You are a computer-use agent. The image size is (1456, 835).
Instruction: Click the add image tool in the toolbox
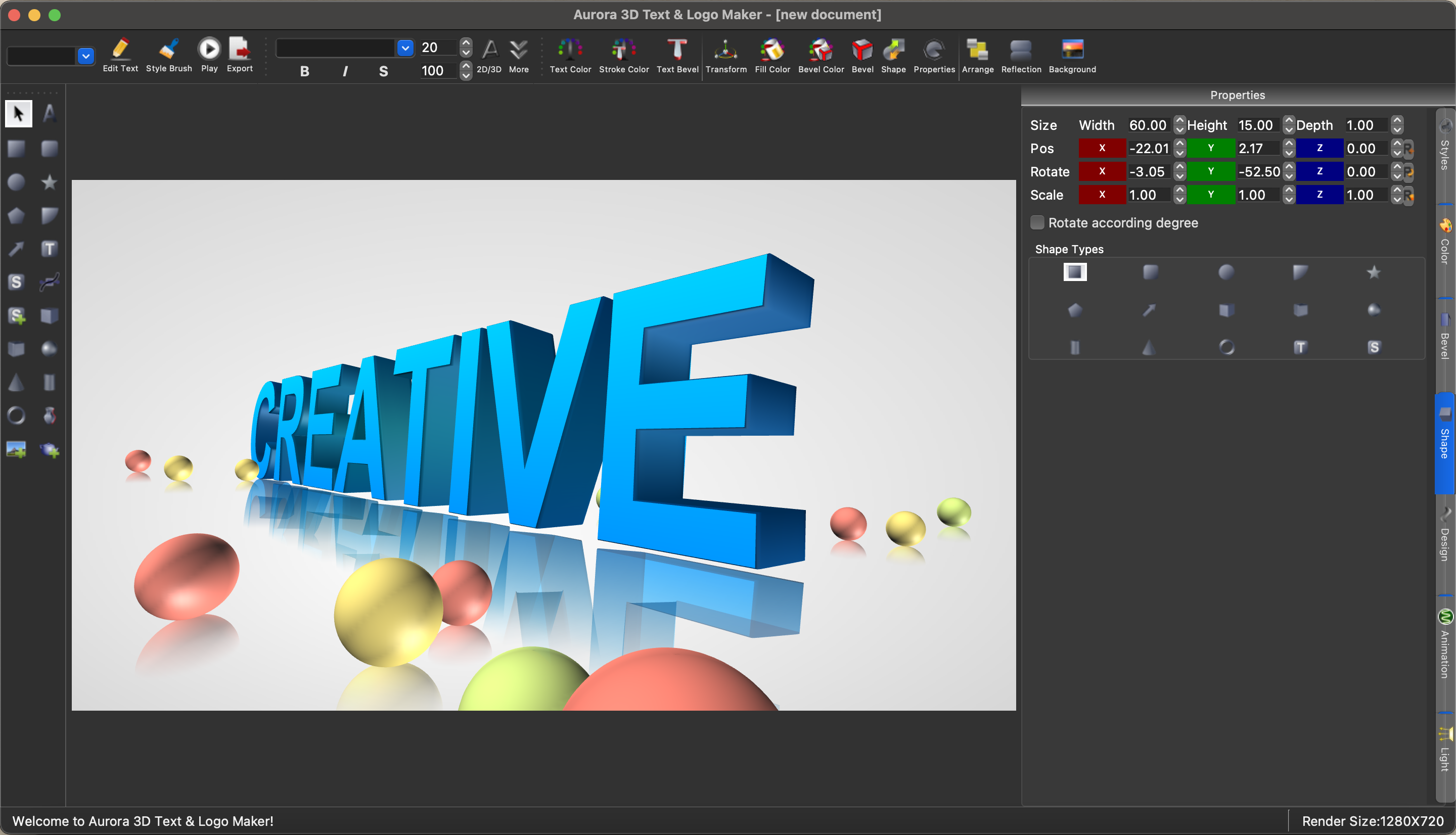click(x=17, y=450)
